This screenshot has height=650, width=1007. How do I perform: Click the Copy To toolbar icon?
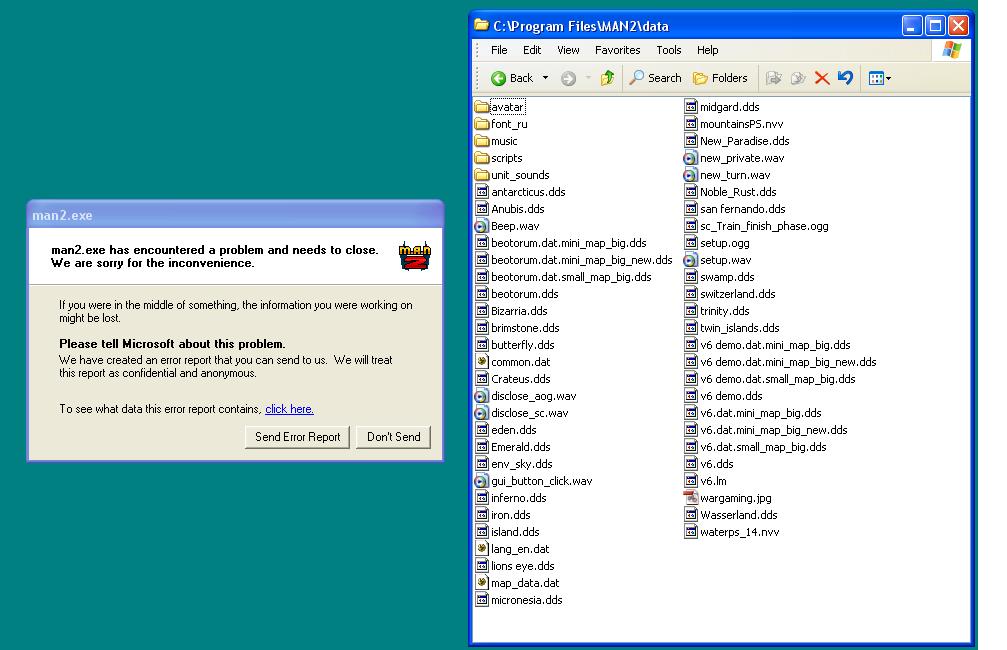798,78
